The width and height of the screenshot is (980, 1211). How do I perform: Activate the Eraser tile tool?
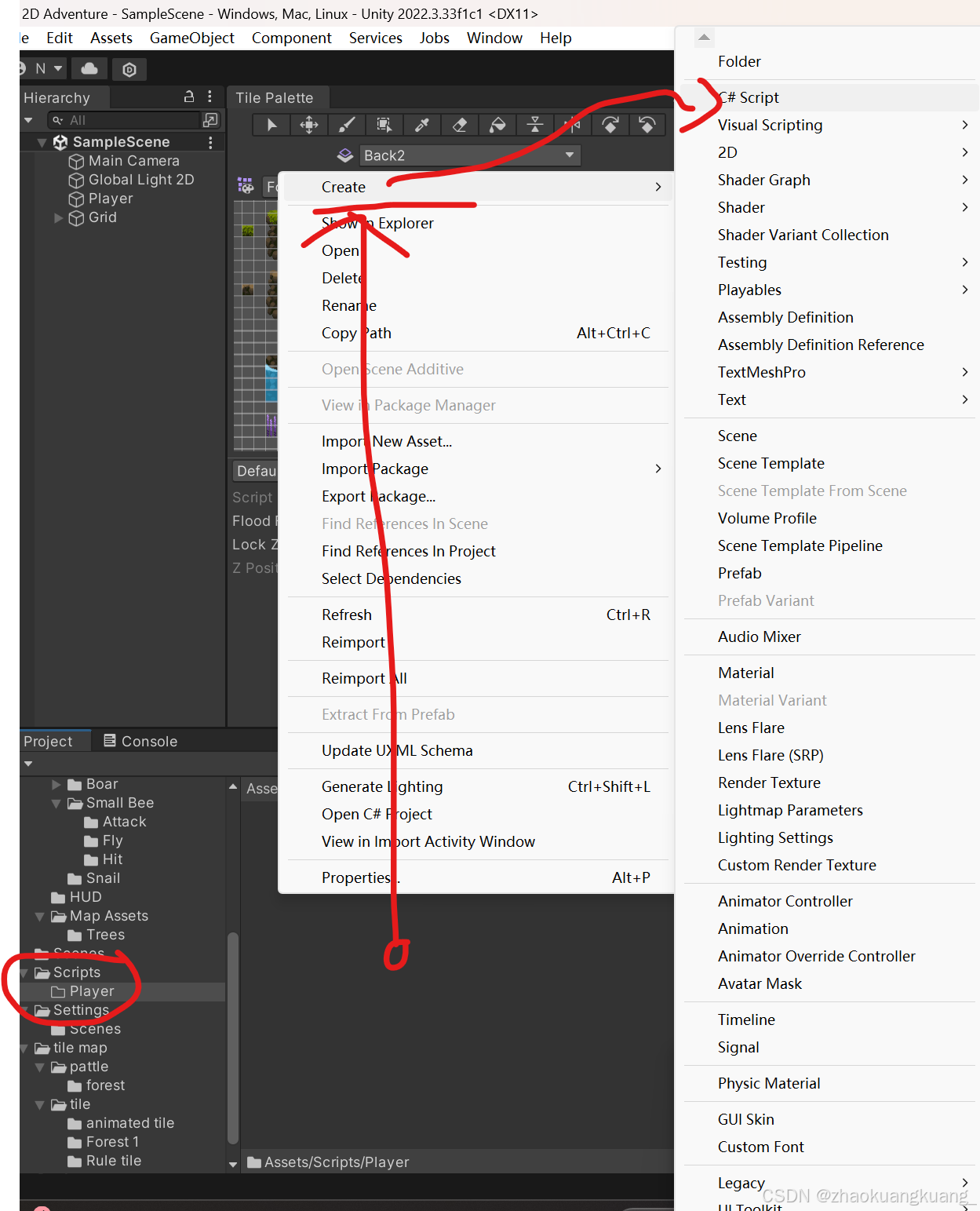pyautogui.click(x=459, y=125)
